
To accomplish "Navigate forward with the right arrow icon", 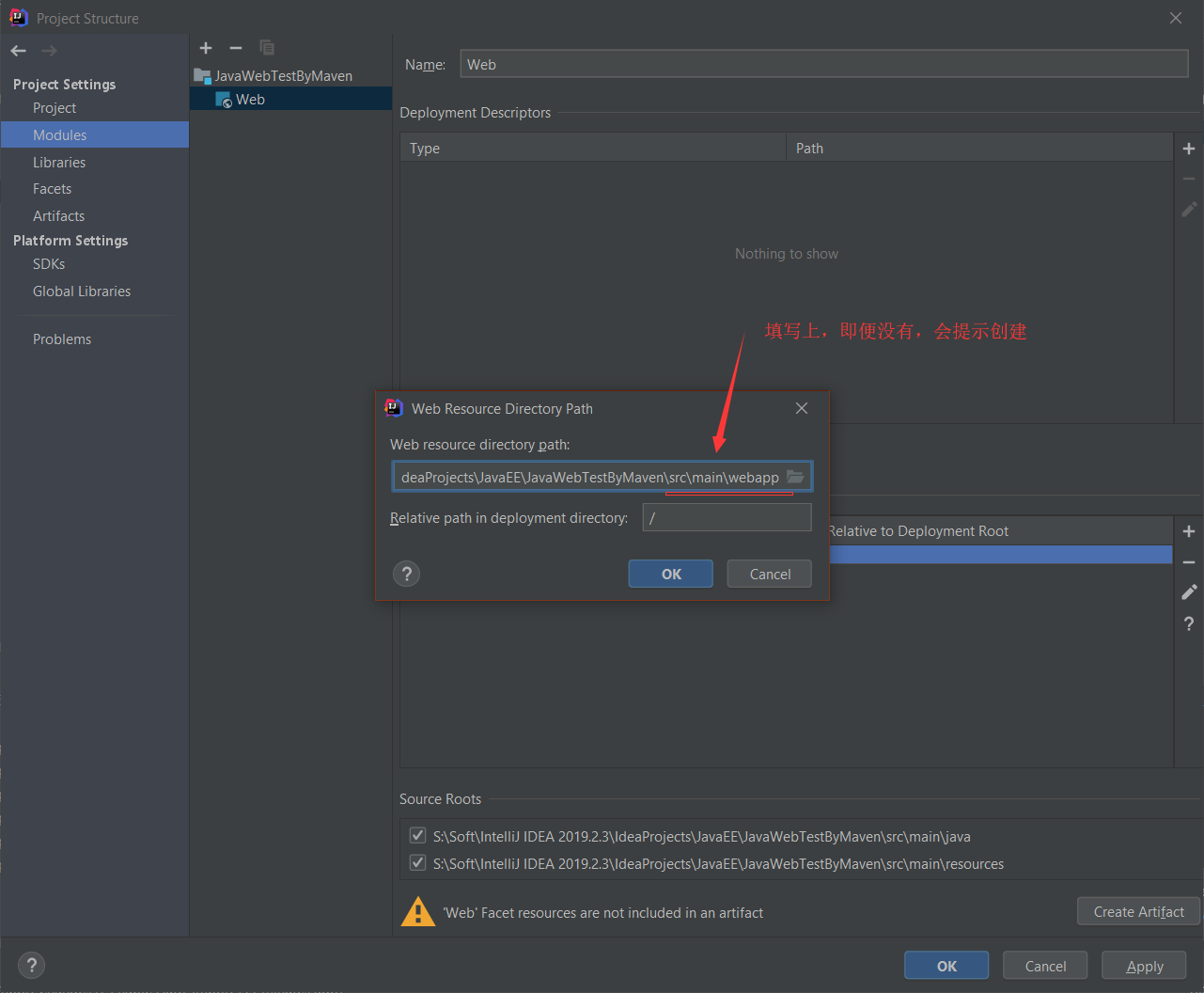I will point(49,51).
